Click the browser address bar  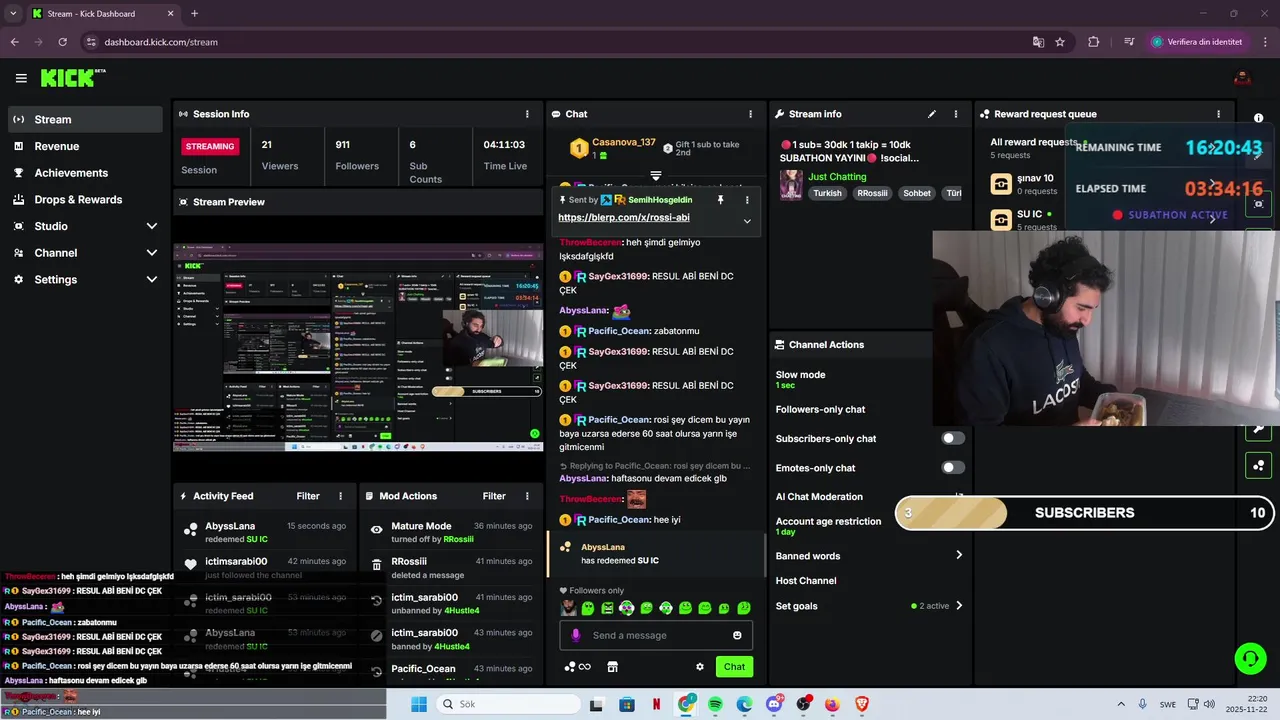(x=560, y=42)
